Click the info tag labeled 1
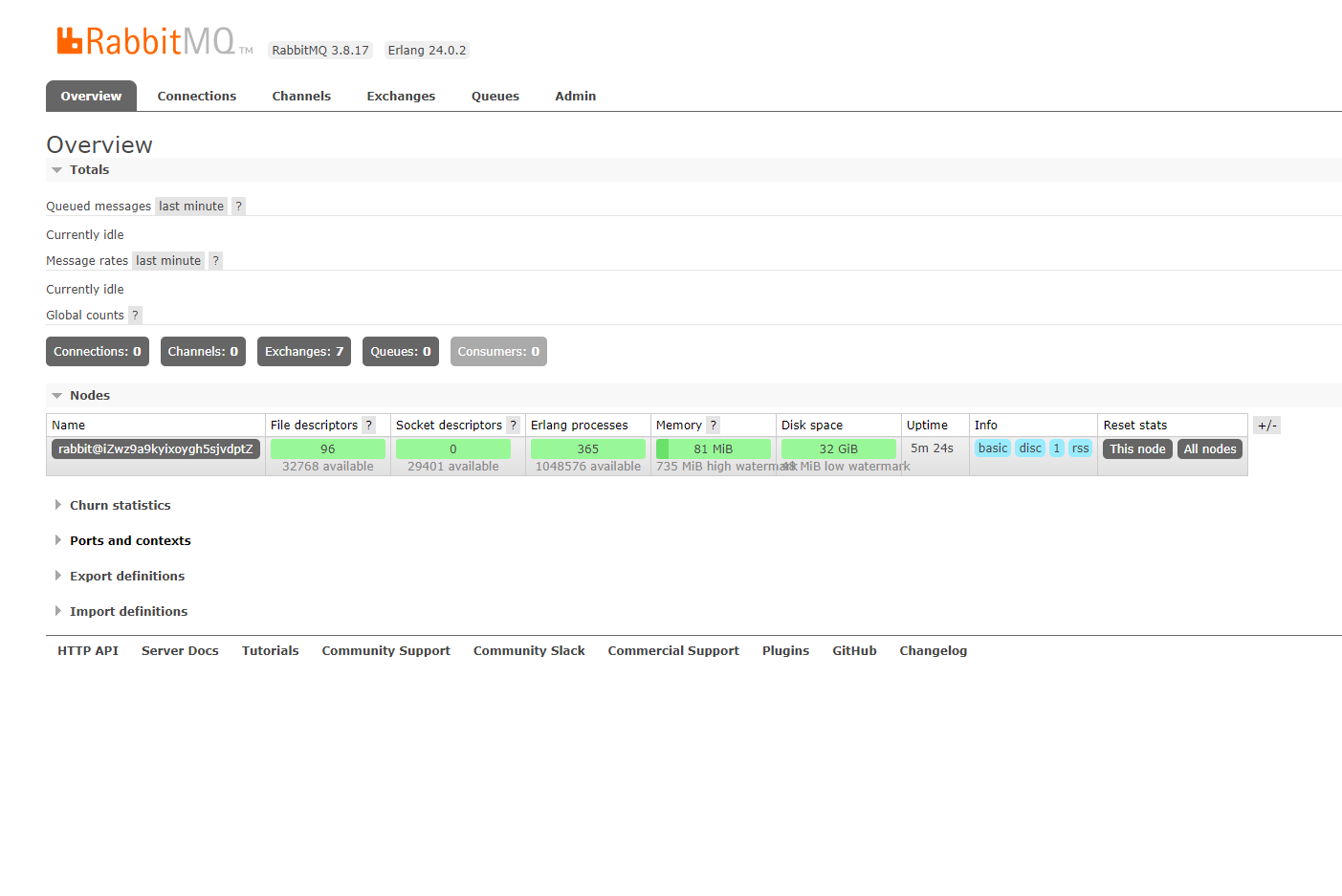The width and height of the screenshot is (1342, 896). point(1057,448)
